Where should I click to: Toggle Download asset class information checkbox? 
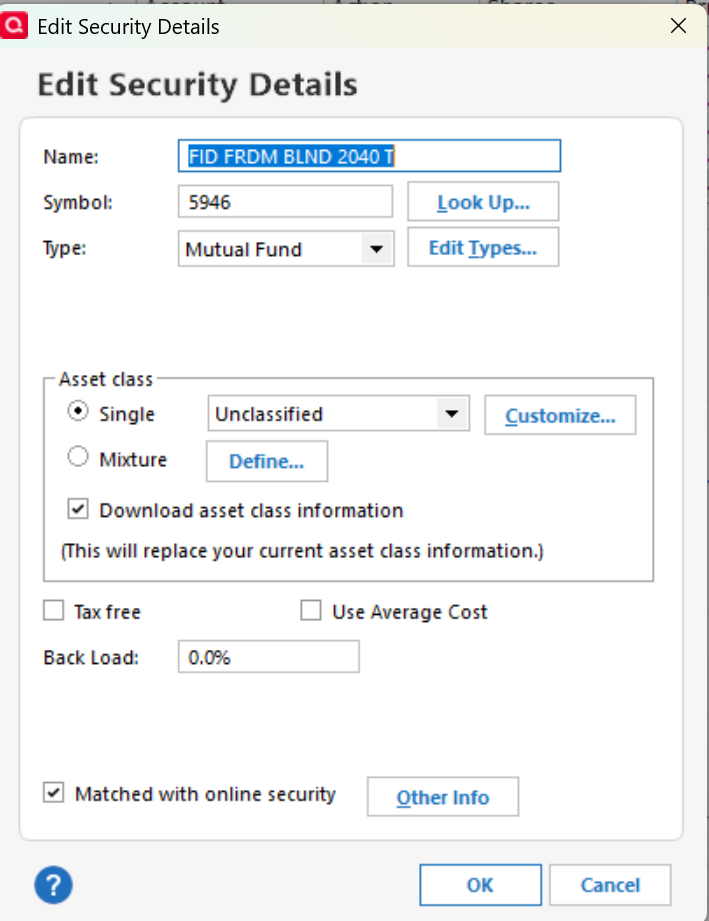(x=78, y=509)
